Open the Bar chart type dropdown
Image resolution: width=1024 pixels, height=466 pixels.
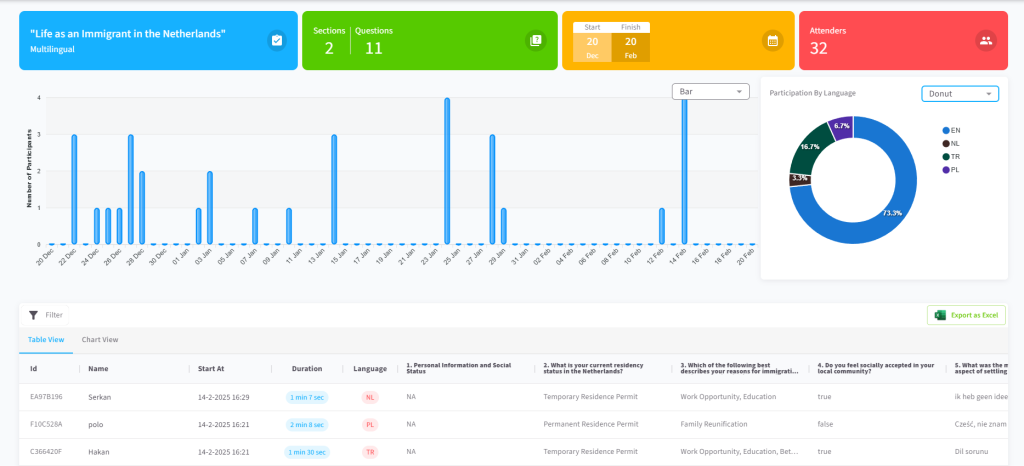(711, 91)
